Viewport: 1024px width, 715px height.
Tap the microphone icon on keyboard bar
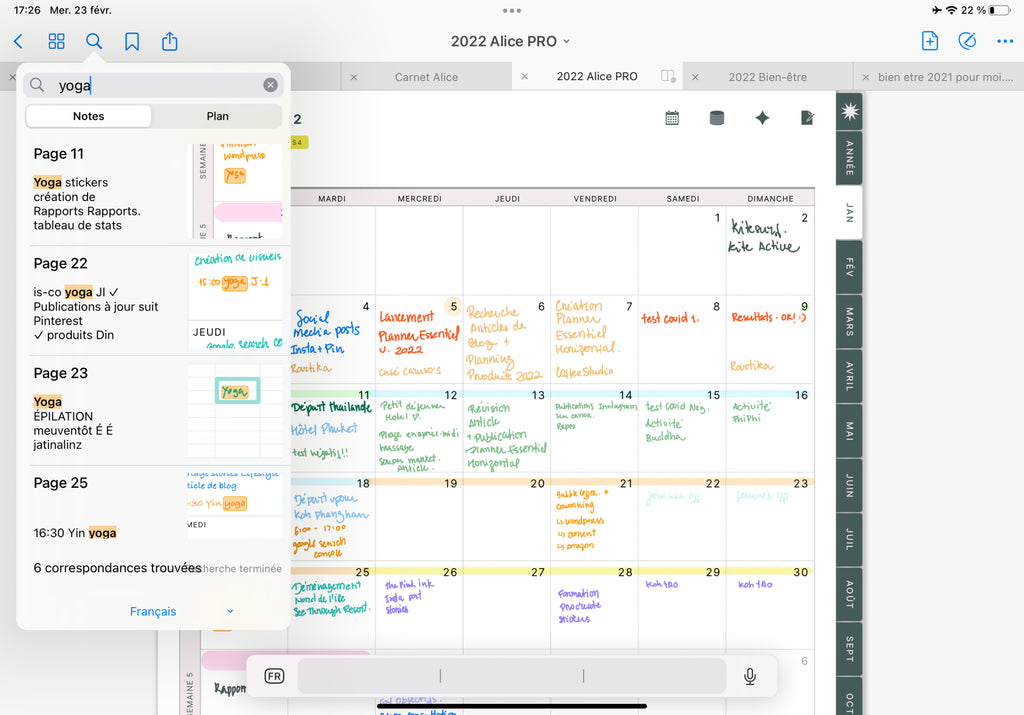(749, 676)
